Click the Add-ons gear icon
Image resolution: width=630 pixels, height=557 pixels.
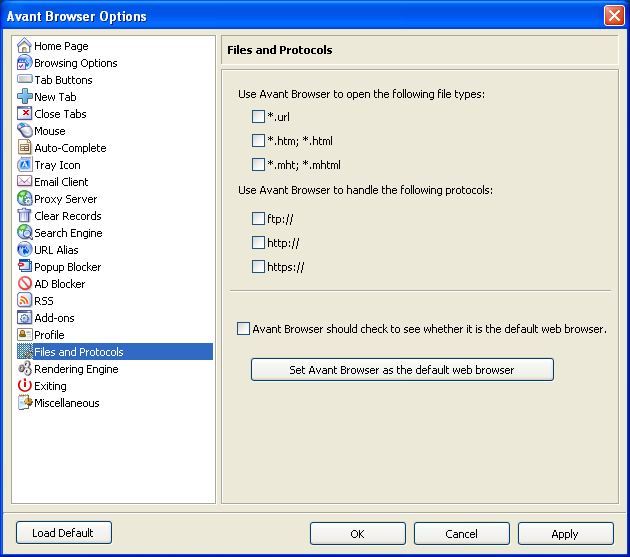[24, 318]
